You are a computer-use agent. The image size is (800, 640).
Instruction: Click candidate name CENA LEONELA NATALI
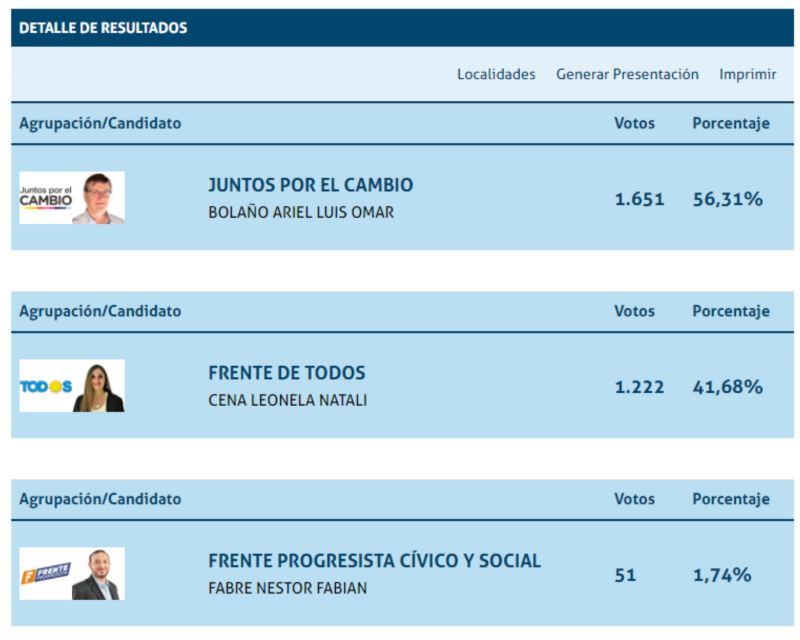(x=287, y=400)
